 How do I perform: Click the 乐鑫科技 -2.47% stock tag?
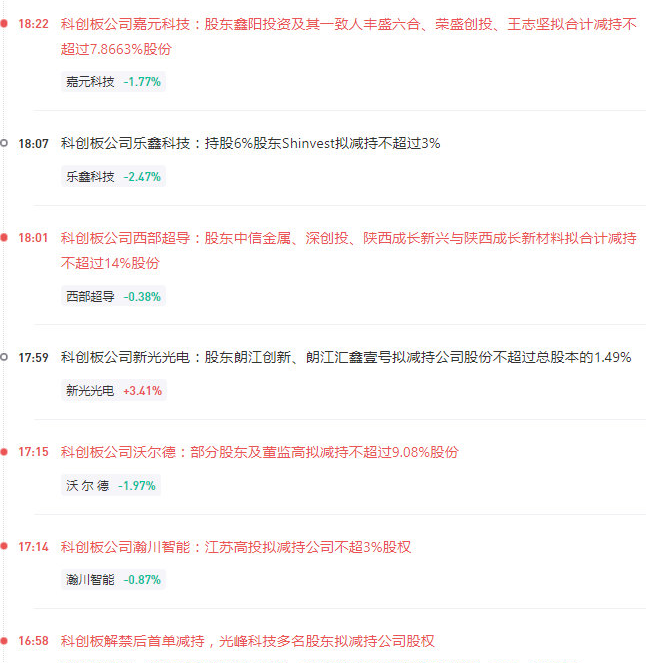coord(112,177)
